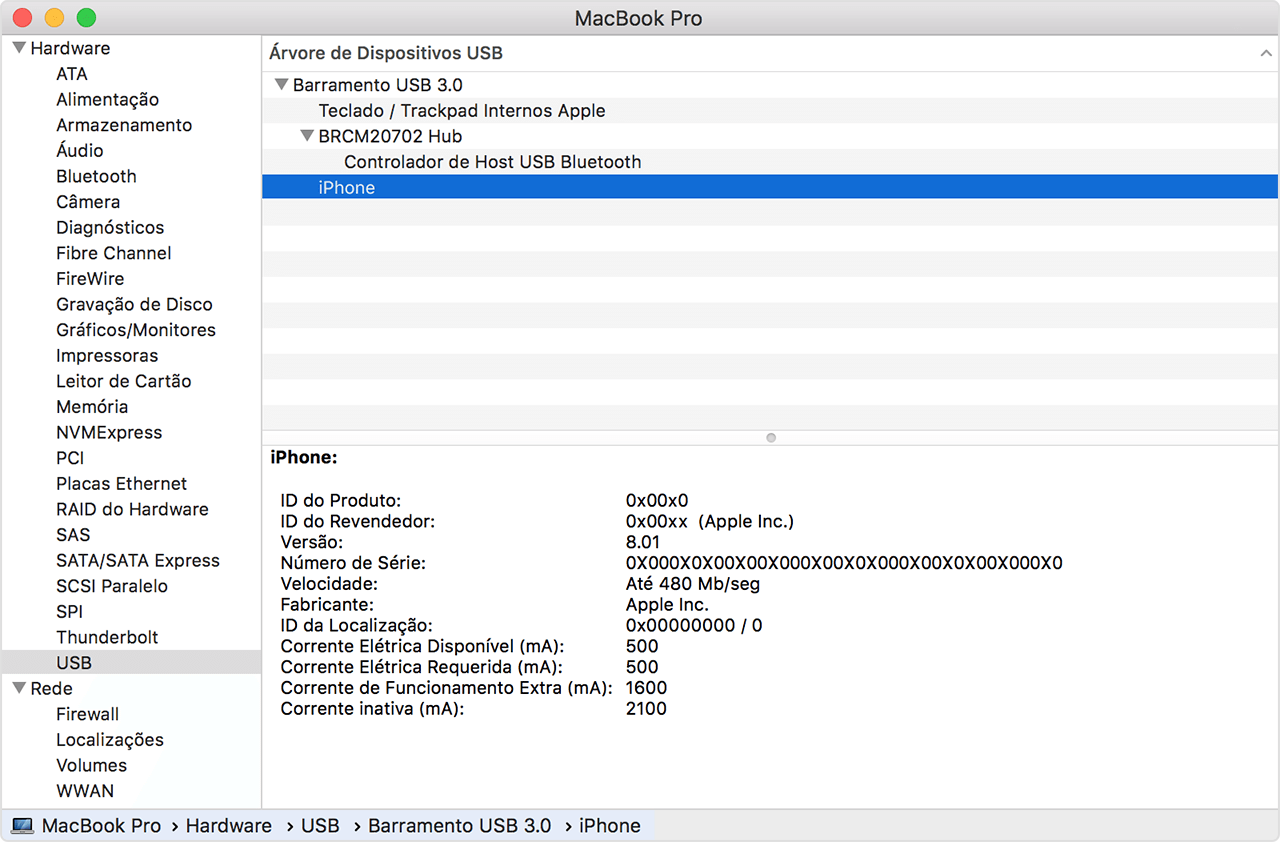Screen dimensions: 1280x842
Task: Click Barramento USB 3.0 in path bar
Action: click(x=459, y=826)
